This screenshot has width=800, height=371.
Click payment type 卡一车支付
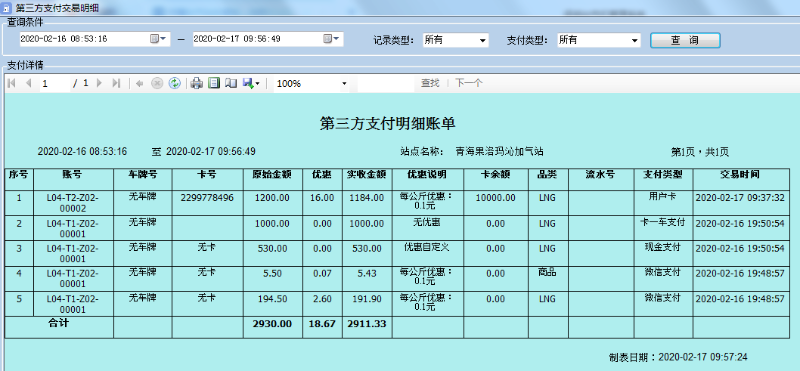(663, 222)
